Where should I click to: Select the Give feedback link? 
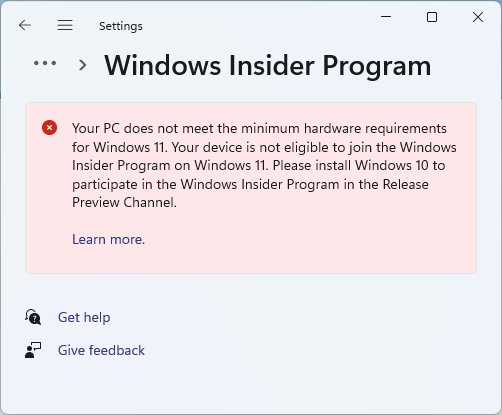tap(101, 350)
